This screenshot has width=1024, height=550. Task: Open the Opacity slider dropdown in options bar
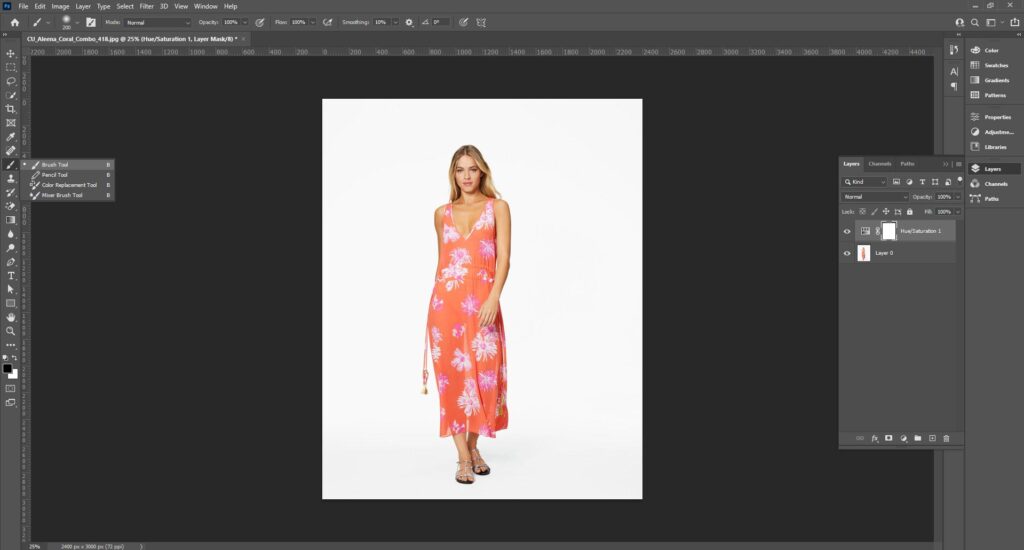click(x=245, y=22)
